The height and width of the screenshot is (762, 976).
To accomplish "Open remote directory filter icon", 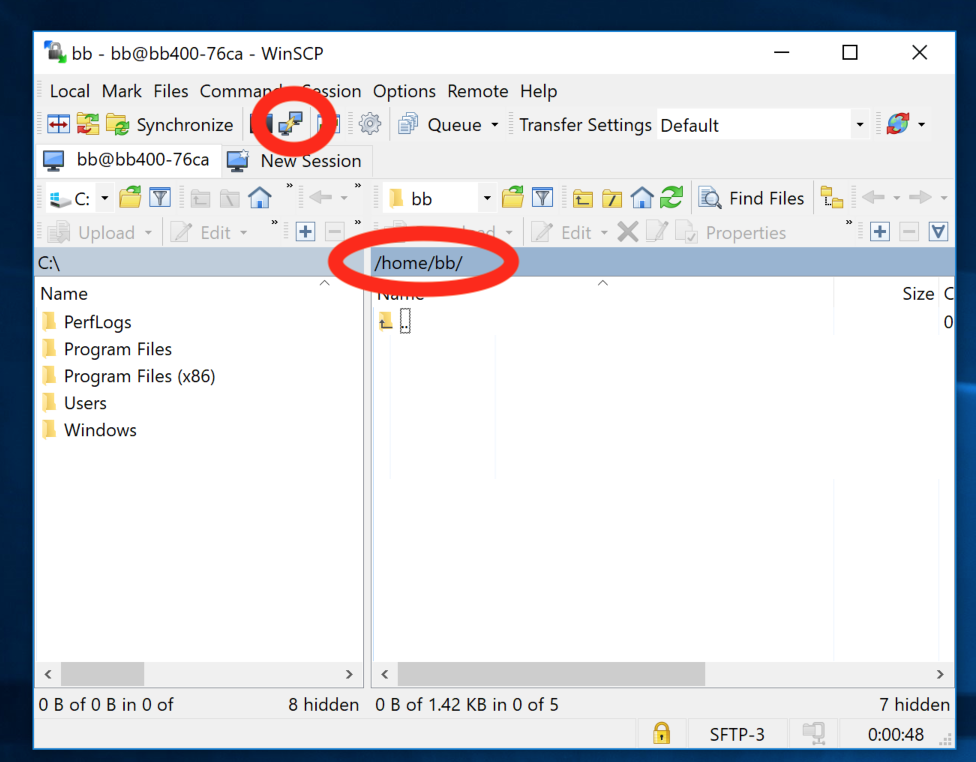I will [542, 198].
